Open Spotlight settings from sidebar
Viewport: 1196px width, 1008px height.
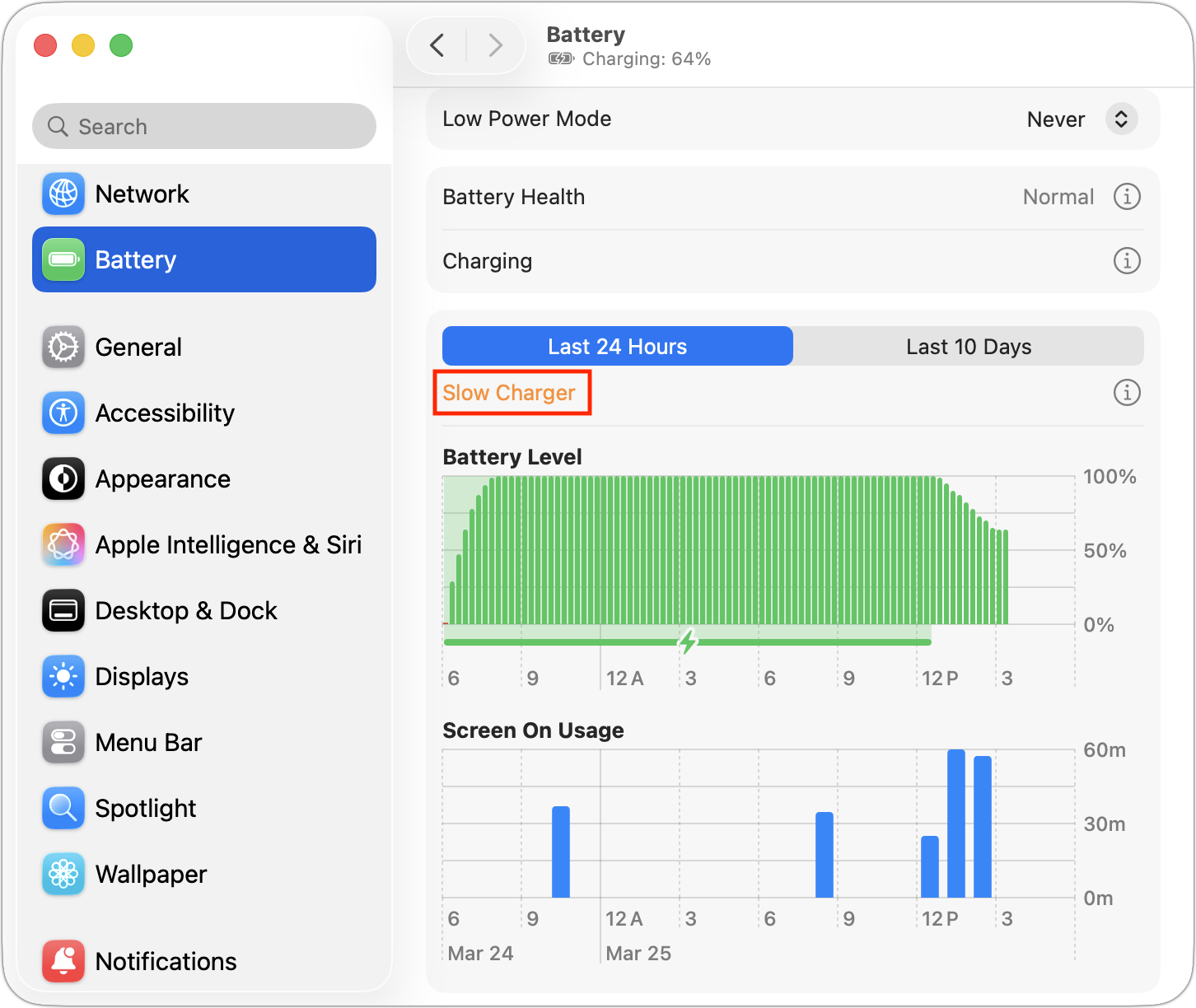click(63, 808)
